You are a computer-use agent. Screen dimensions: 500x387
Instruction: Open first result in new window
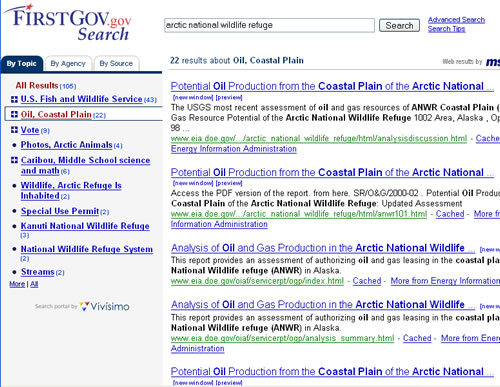click(193, 97)
